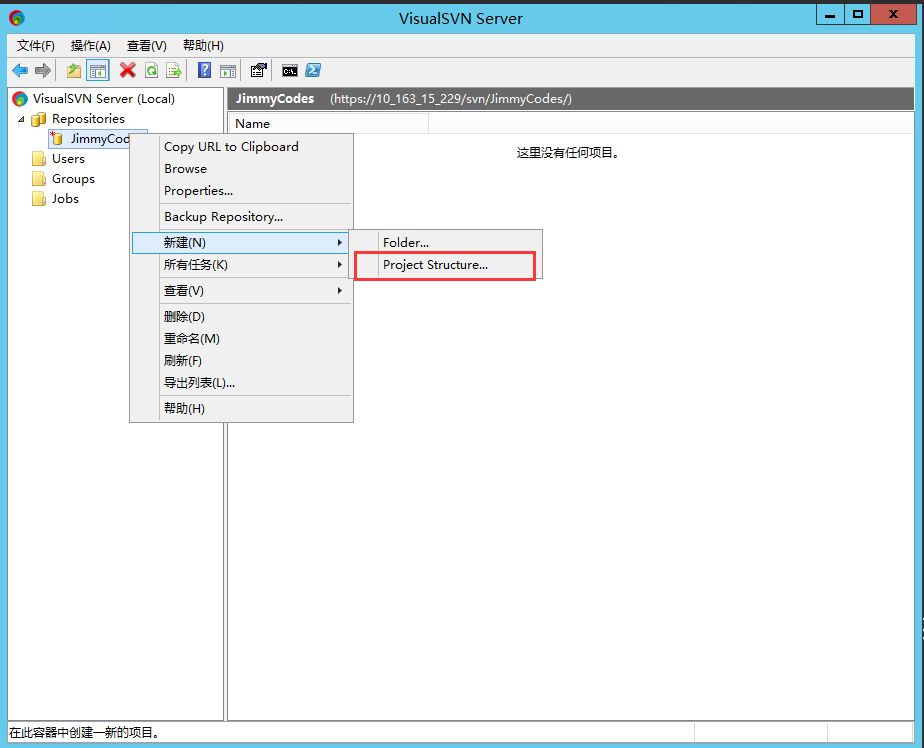Click the Up one level folder icon
924x748 pixels.
click(x=74, y=71)
